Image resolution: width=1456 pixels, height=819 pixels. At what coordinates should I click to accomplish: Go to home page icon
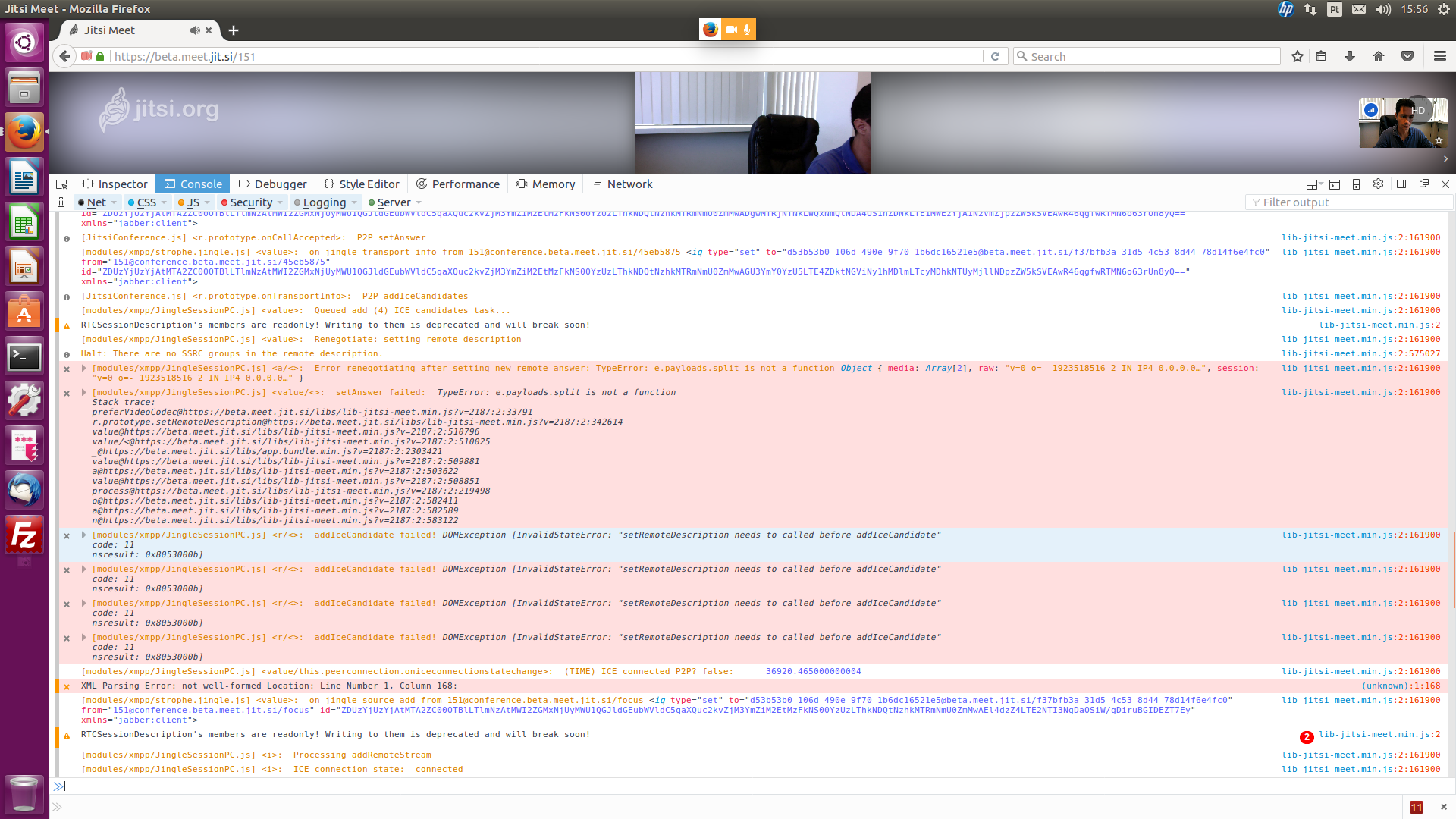[1379, 56]
